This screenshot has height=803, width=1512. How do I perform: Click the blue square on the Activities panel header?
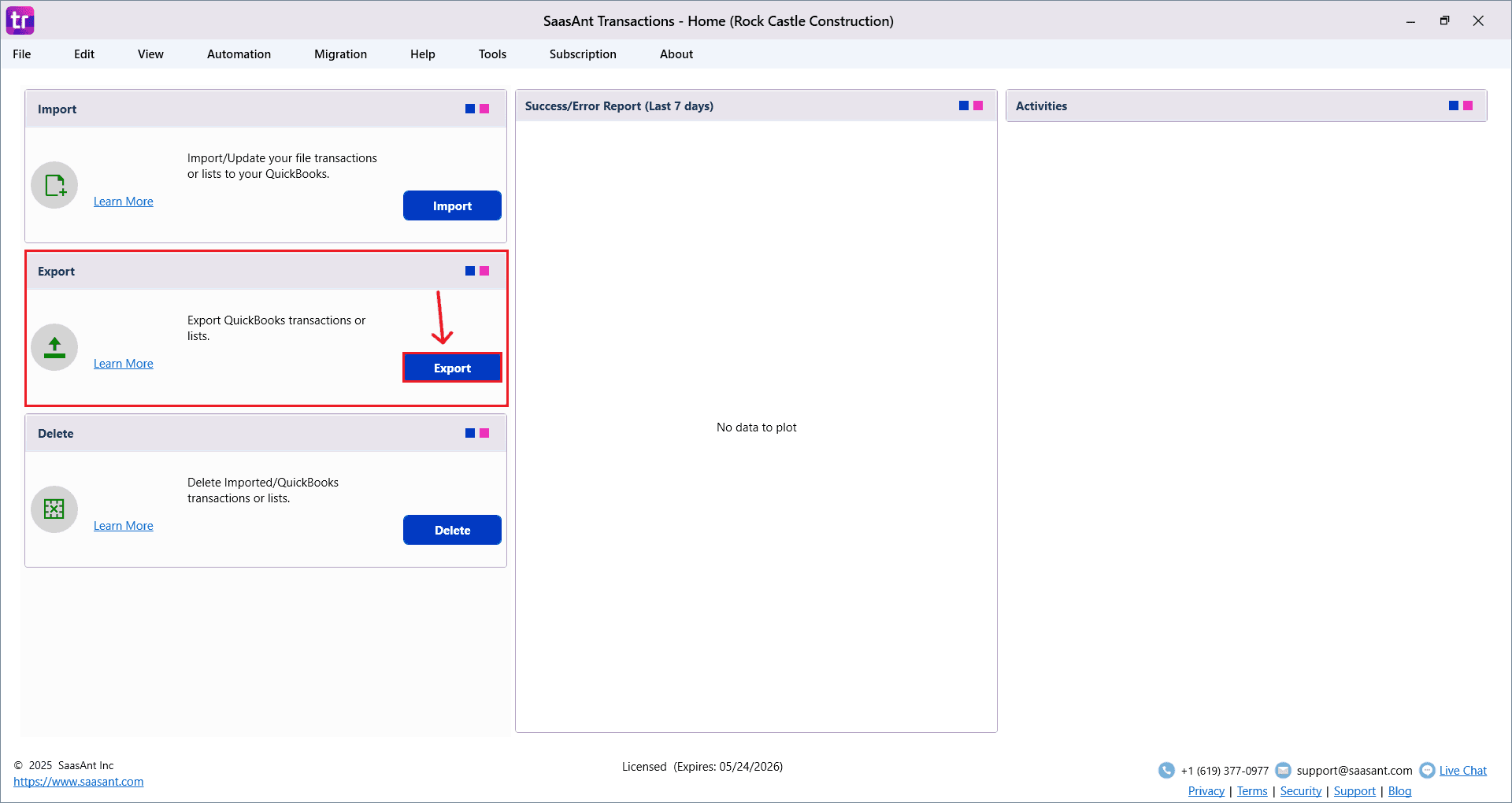[x=1453, y=105]
